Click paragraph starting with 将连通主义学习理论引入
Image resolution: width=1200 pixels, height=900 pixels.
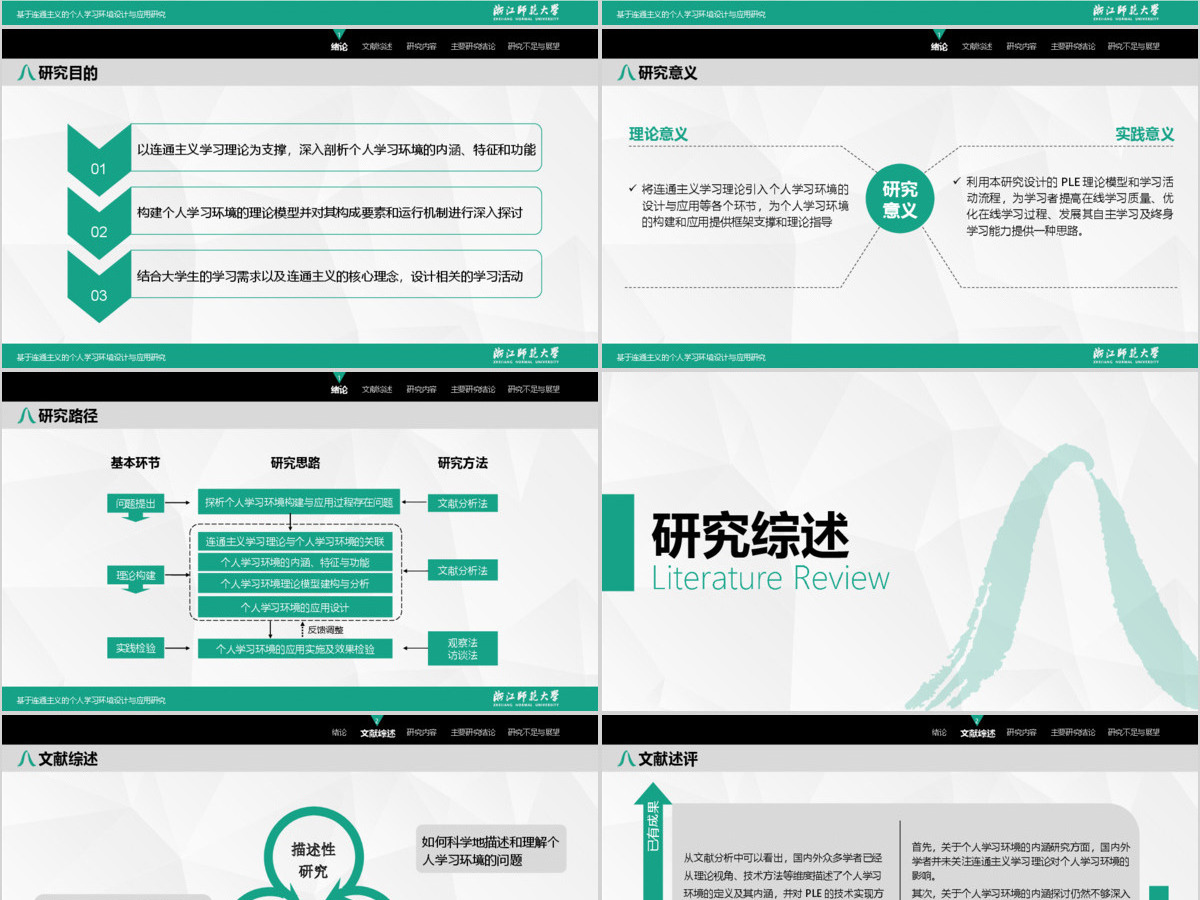(x=745, y=205)
